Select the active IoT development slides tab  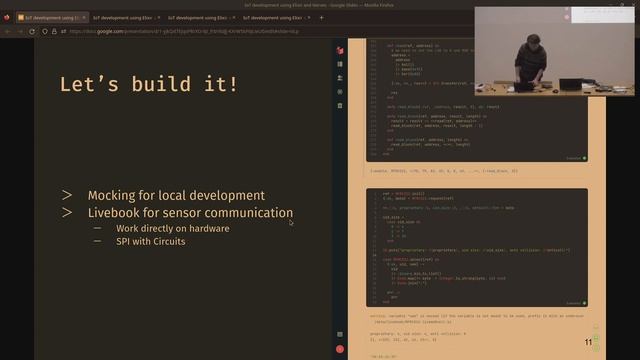(52, 18)
